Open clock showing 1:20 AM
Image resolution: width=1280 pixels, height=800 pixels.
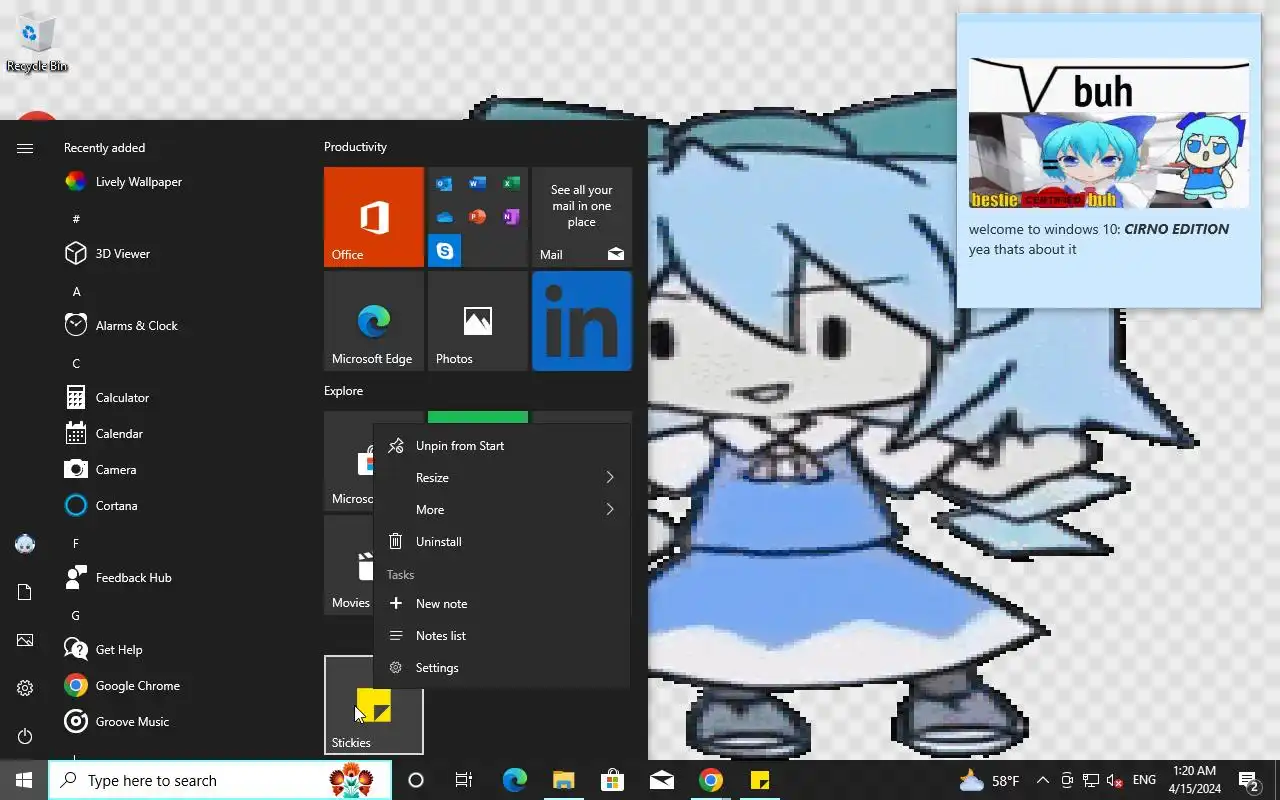(x=1194, y=780)
